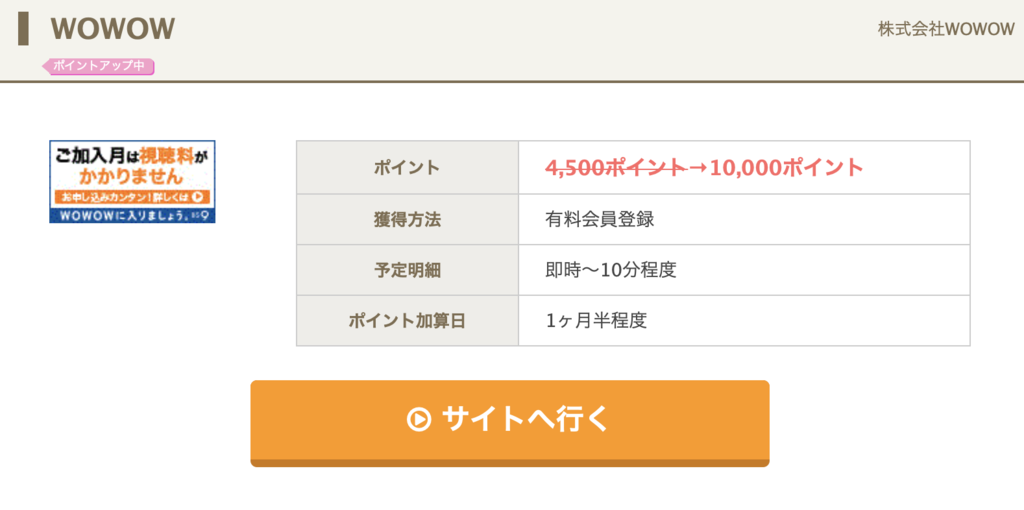Screen dimensions: 1024x510
Task: Select the ポイントアップ中 pink badge
Action: 99,66
